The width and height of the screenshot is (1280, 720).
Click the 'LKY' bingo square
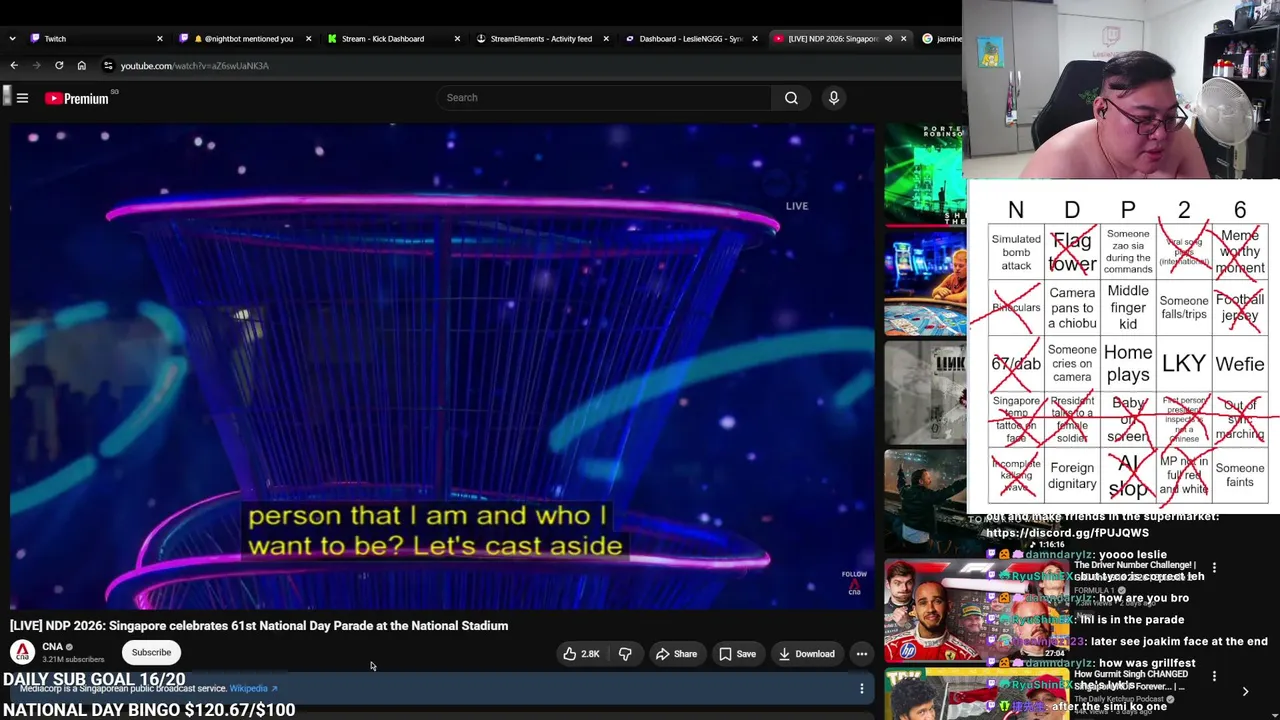(x=1184, y=364)
